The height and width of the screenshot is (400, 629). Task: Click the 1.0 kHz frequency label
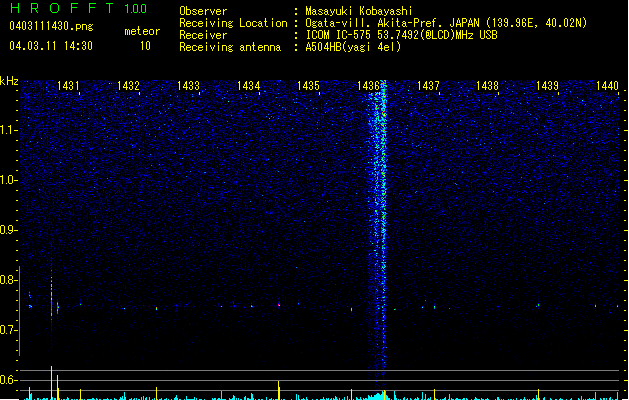tap(8, 180)
